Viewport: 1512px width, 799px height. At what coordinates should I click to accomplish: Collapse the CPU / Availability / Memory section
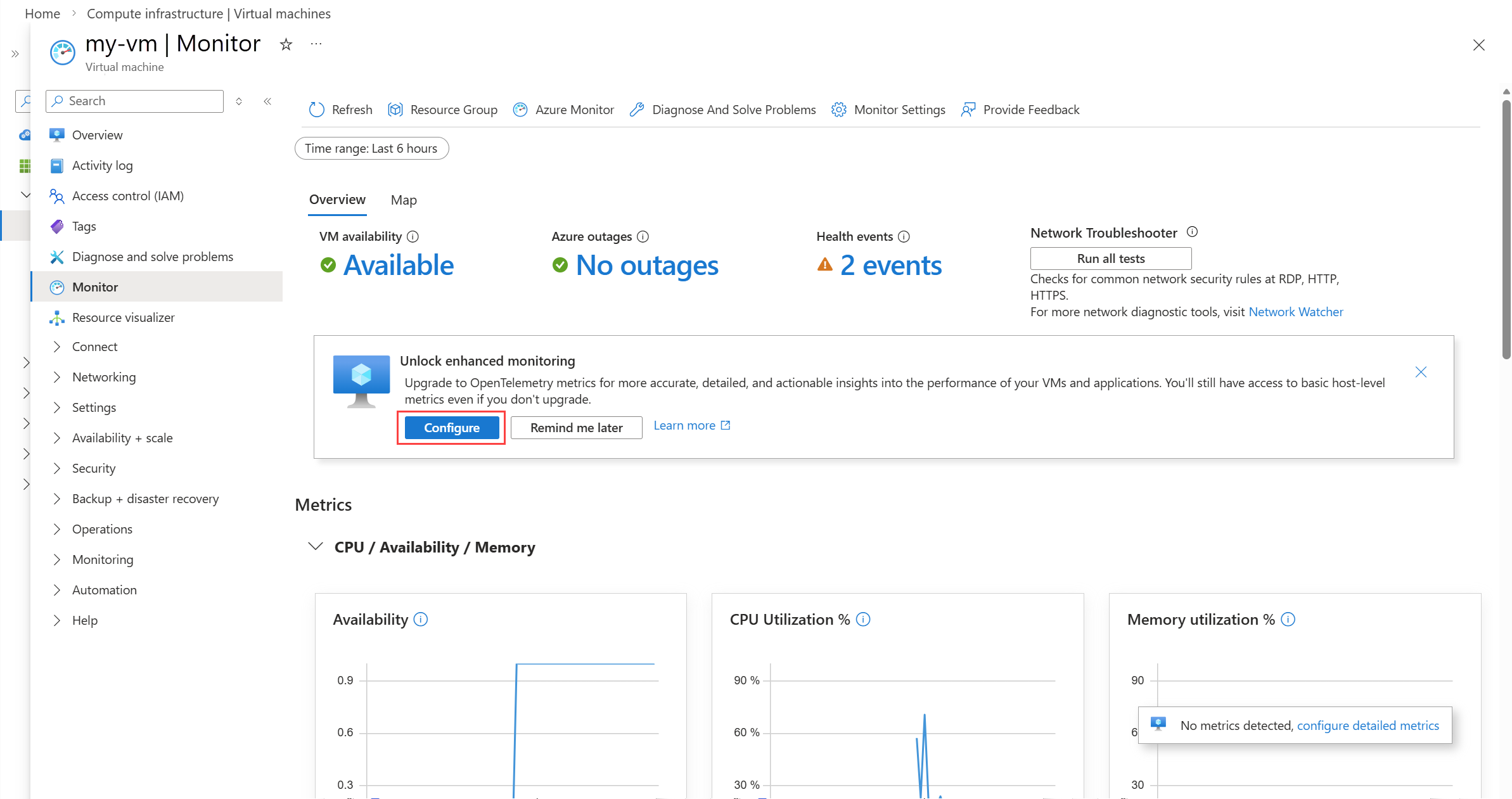(x=315, y=546)
